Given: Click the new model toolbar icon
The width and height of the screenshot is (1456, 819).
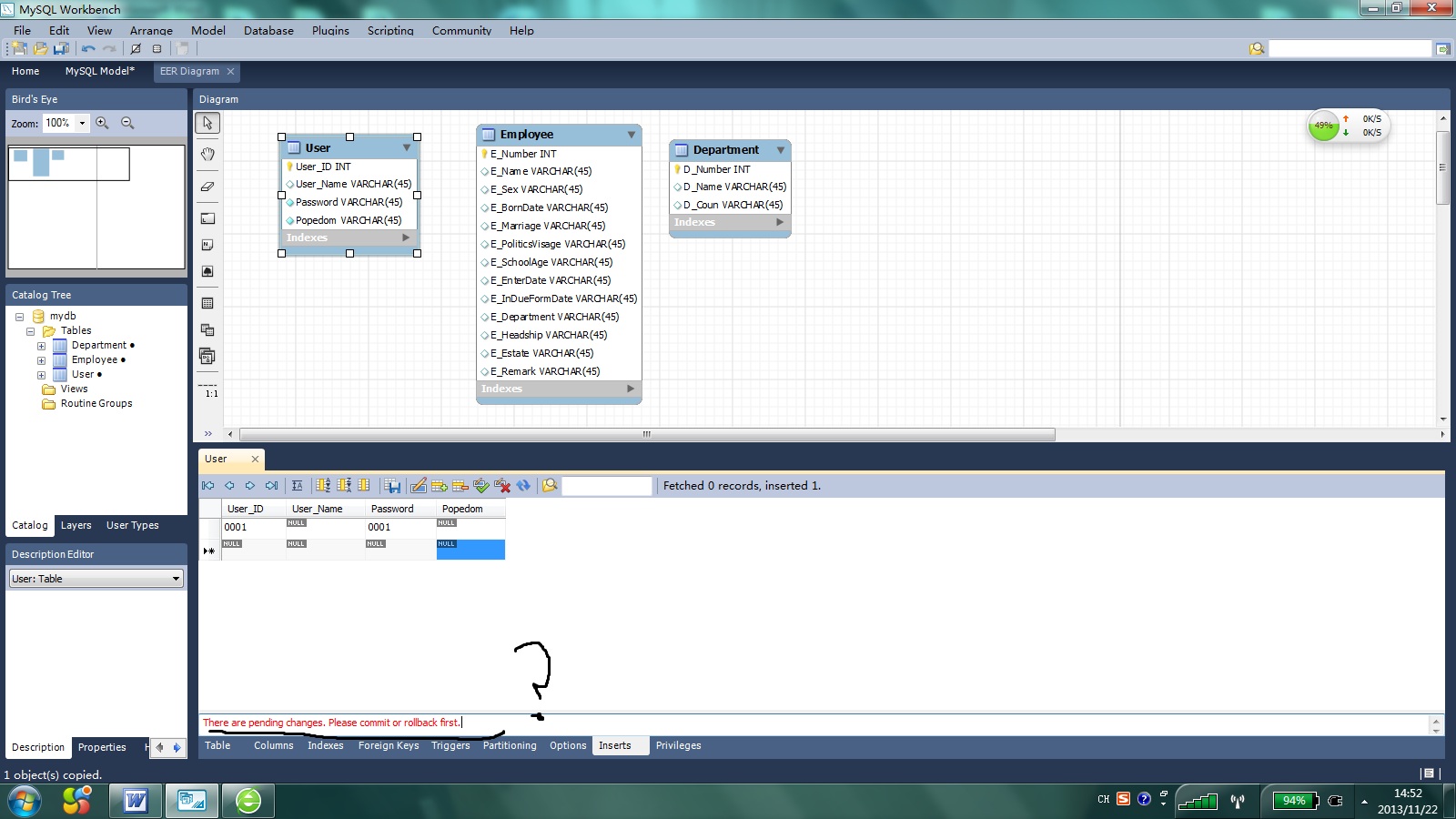Looking at the screenshot, I should pyautogui.click(x=18, y=49).
